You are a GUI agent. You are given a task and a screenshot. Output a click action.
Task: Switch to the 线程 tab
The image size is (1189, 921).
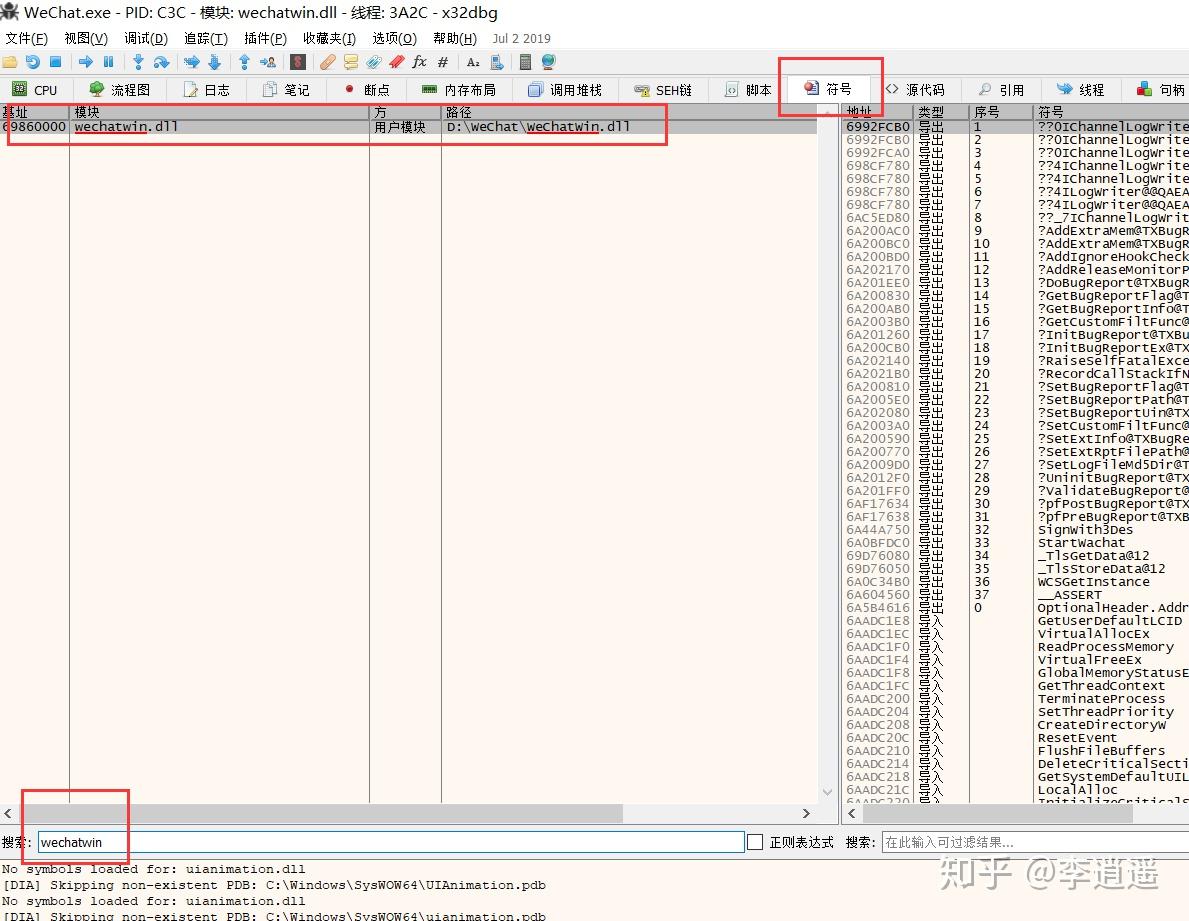(x=1081, y=89)
